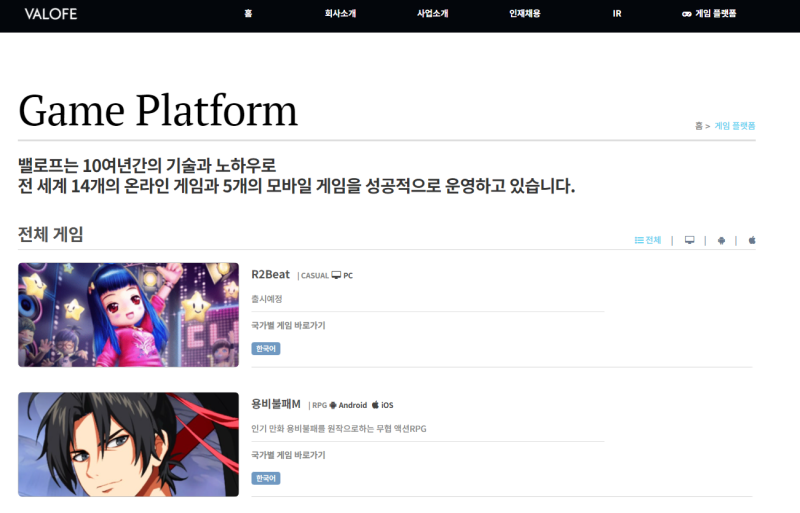Image resolution: width=800 pixels, height=513 pixels.
Task: Filter games by Apple iOS icon
Action: tap(752, 240)
